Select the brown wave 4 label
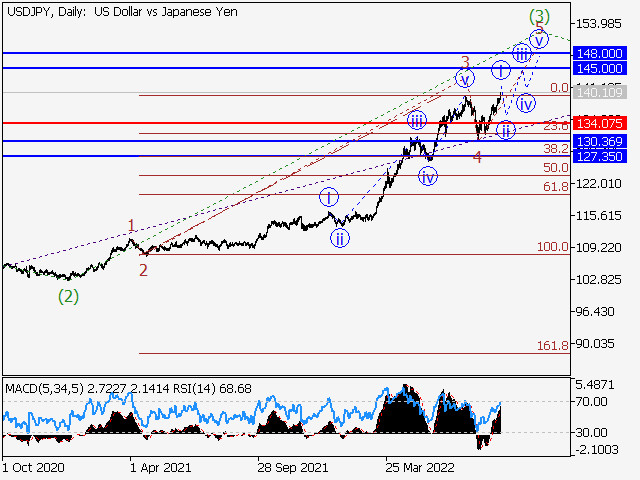This screenshot has height=480, width=640. tap(477, 157)
